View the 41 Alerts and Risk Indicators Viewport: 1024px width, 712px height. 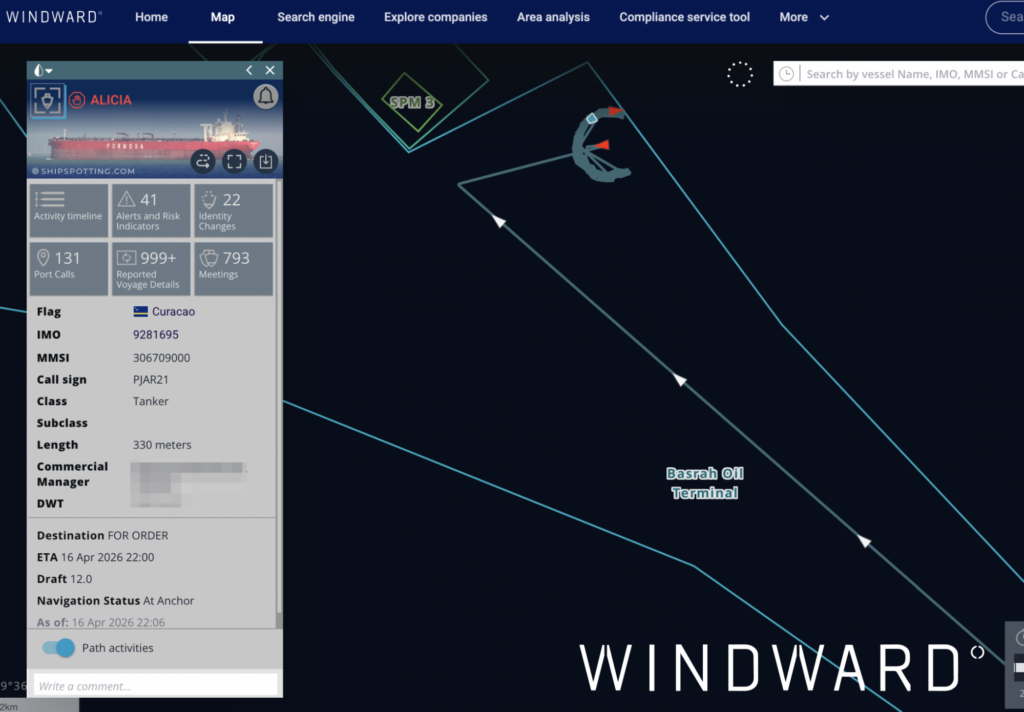point(150,209)
